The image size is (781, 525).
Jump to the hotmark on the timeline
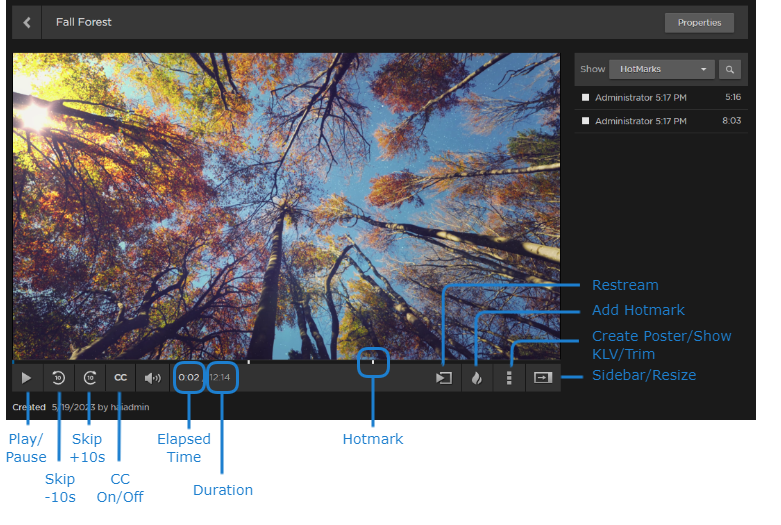(373, 361)
